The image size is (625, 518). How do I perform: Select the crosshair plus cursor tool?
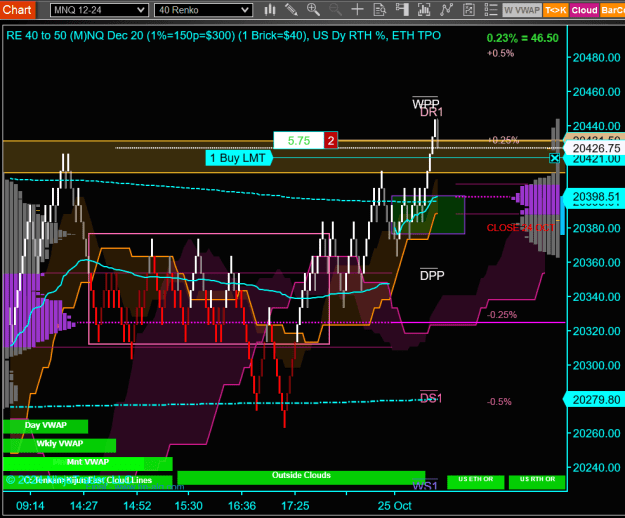pos(358,10)
